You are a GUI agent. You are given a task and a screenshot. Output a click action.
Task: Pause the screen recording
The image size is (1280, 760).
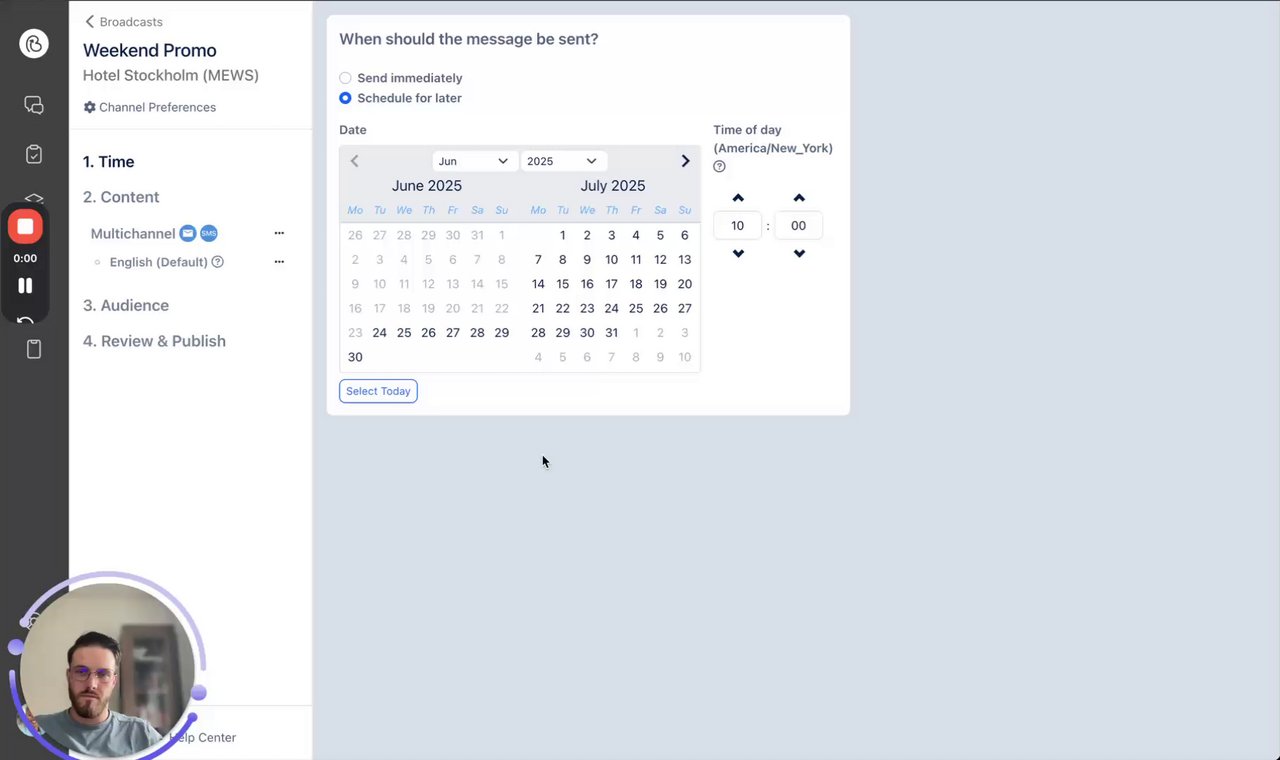click(25, 286)
